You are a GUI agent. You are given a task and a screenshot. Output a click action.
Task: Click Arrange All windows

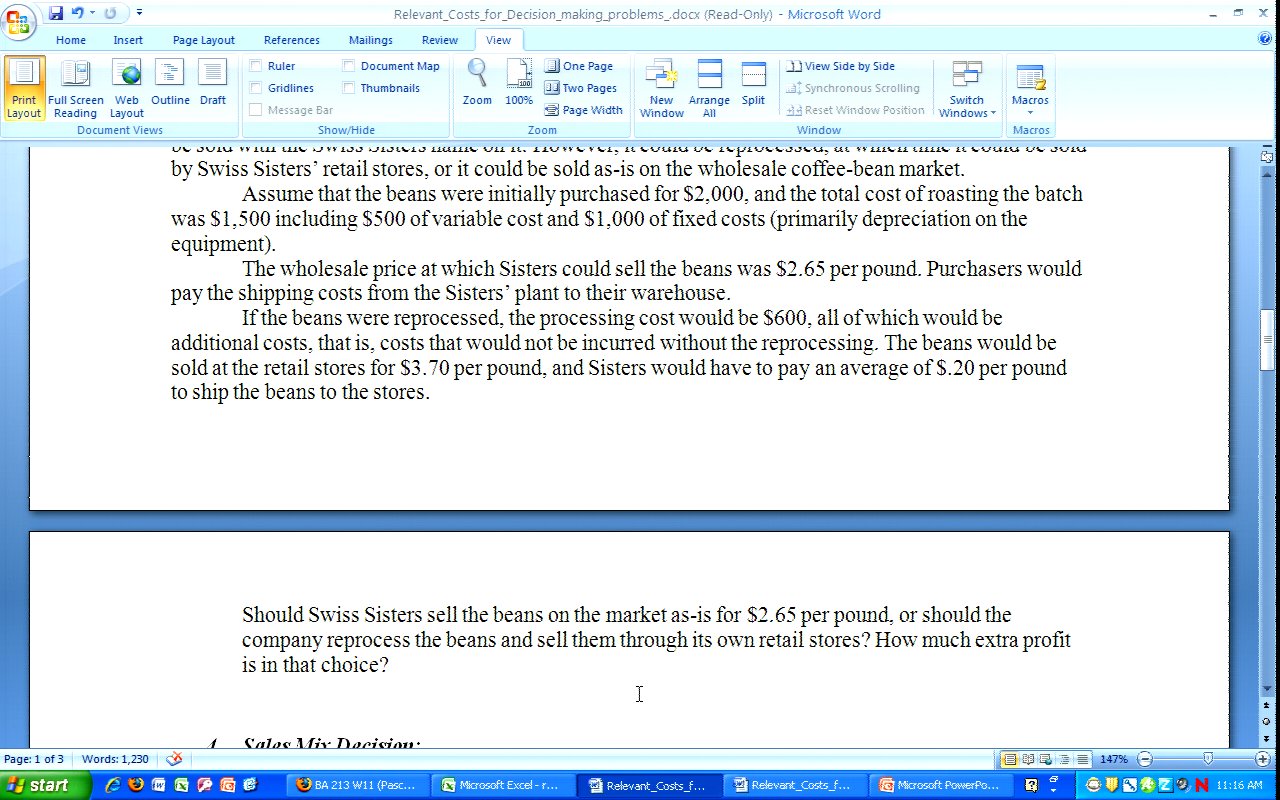[709, 88]
